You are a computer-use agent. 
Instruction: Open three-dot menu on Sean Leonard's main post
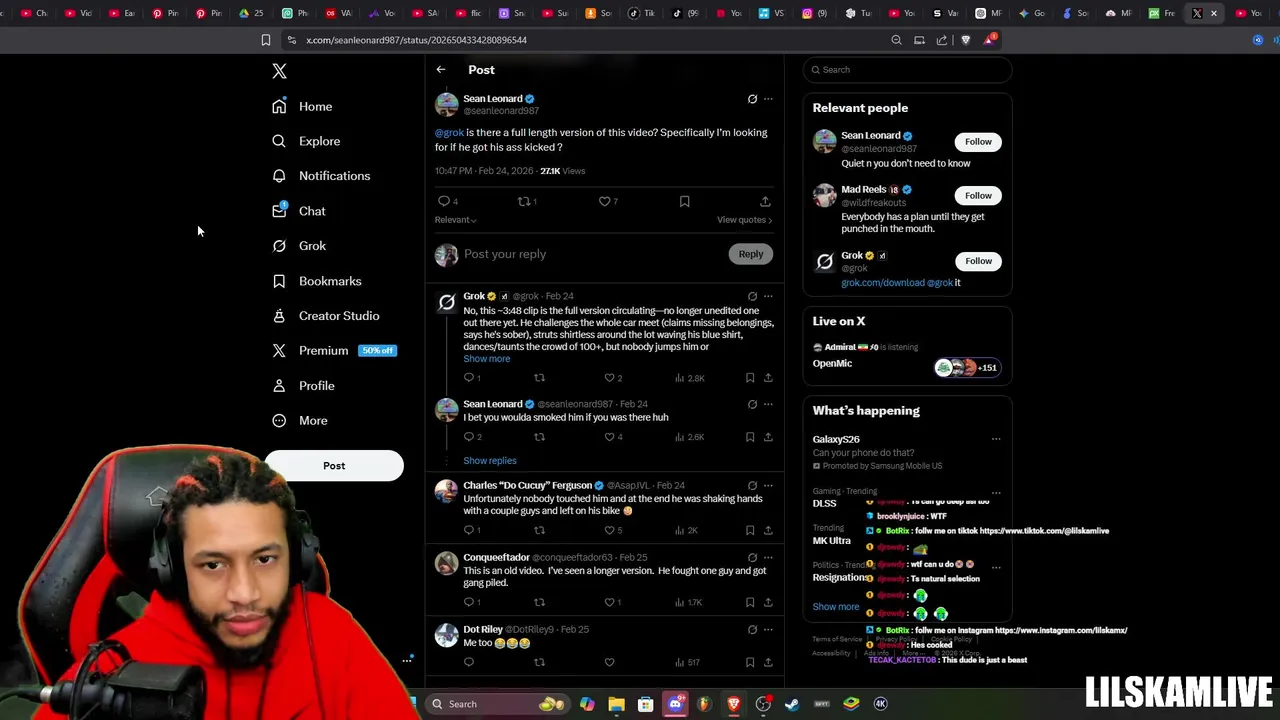click(x=768, y=99)
